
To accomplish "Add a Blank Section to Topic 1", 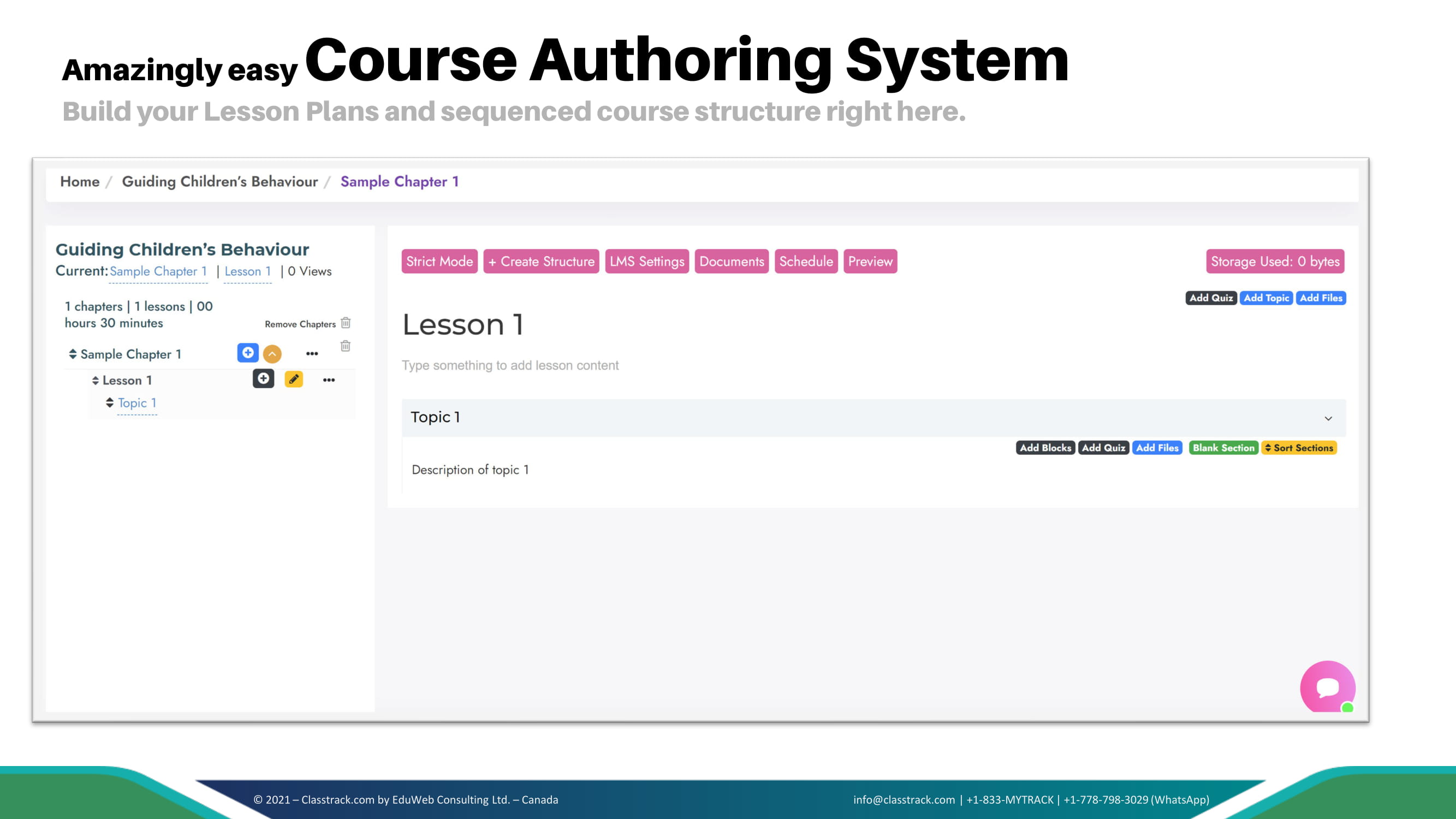I will click(1223, 448).
